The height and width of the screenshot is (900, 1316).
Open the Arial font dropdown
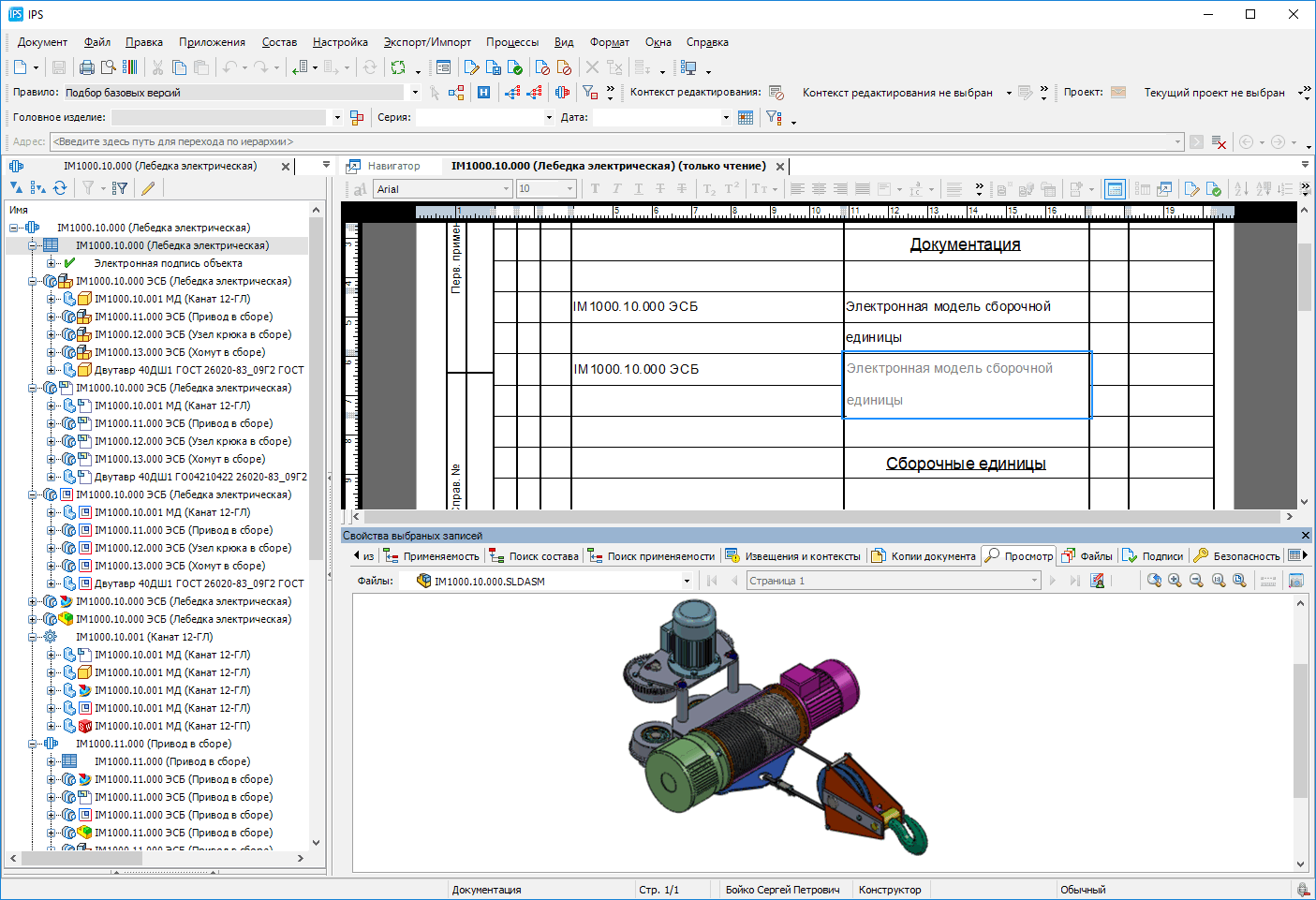tap(507, 189)
